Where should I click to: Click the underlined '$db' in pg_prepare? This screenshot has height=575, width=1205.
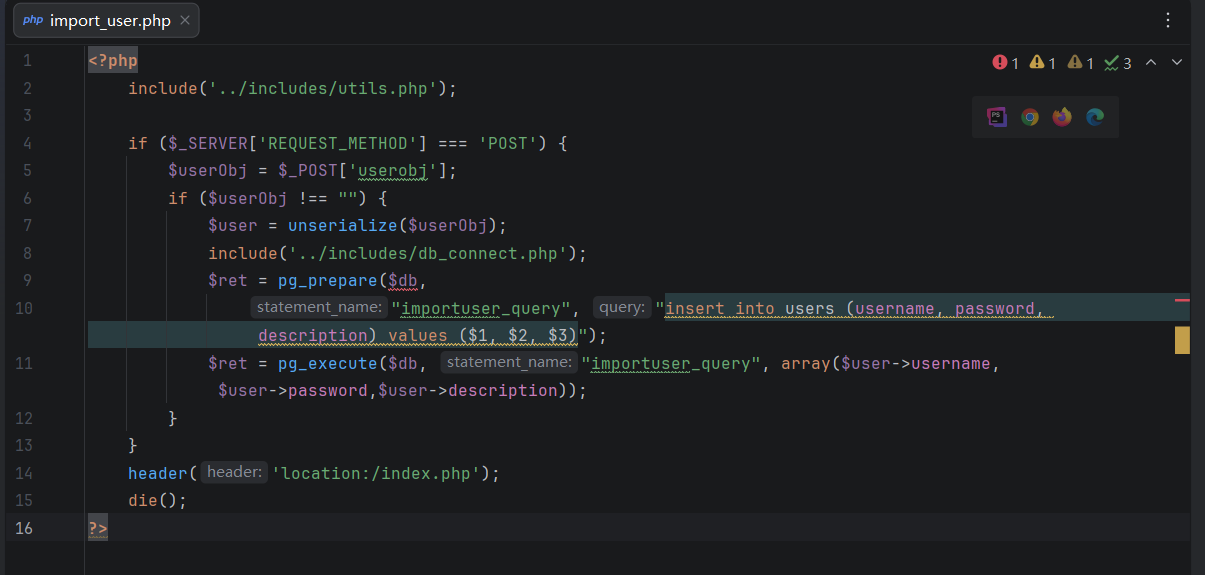403,281
